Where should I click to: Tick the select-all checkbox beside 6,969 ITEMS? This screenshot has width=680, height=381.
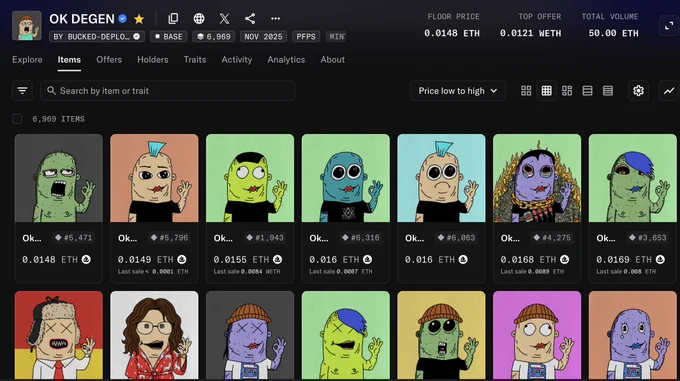pyautogui.click(x=17, y=119)
